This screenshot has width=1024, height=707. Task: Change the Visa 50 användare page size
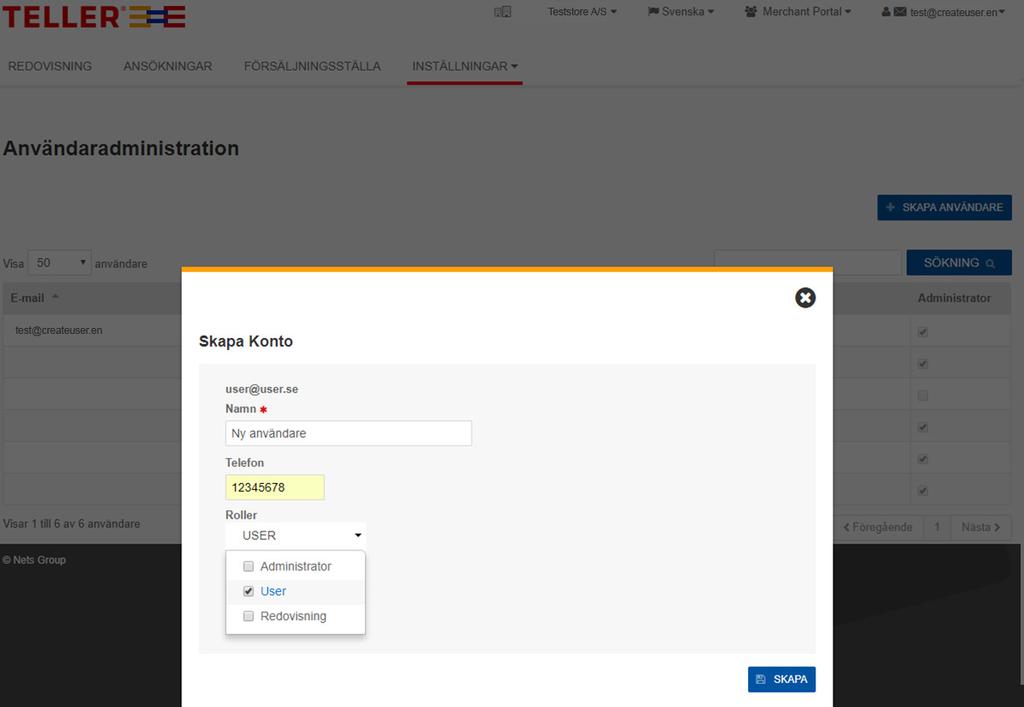(x=59, y=262)
